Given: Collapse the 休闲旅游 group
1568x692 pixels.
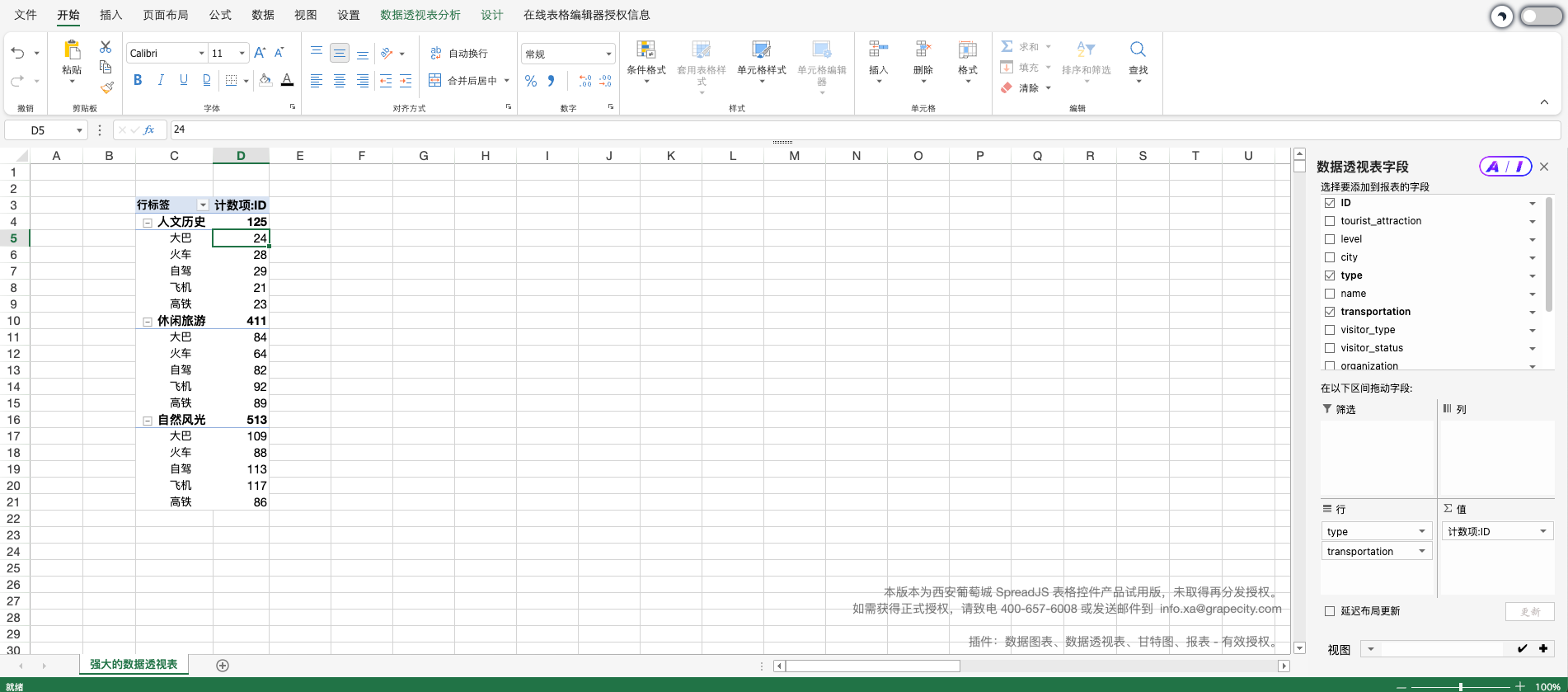Looking at the screenshot, I should (x=148, y=322).
